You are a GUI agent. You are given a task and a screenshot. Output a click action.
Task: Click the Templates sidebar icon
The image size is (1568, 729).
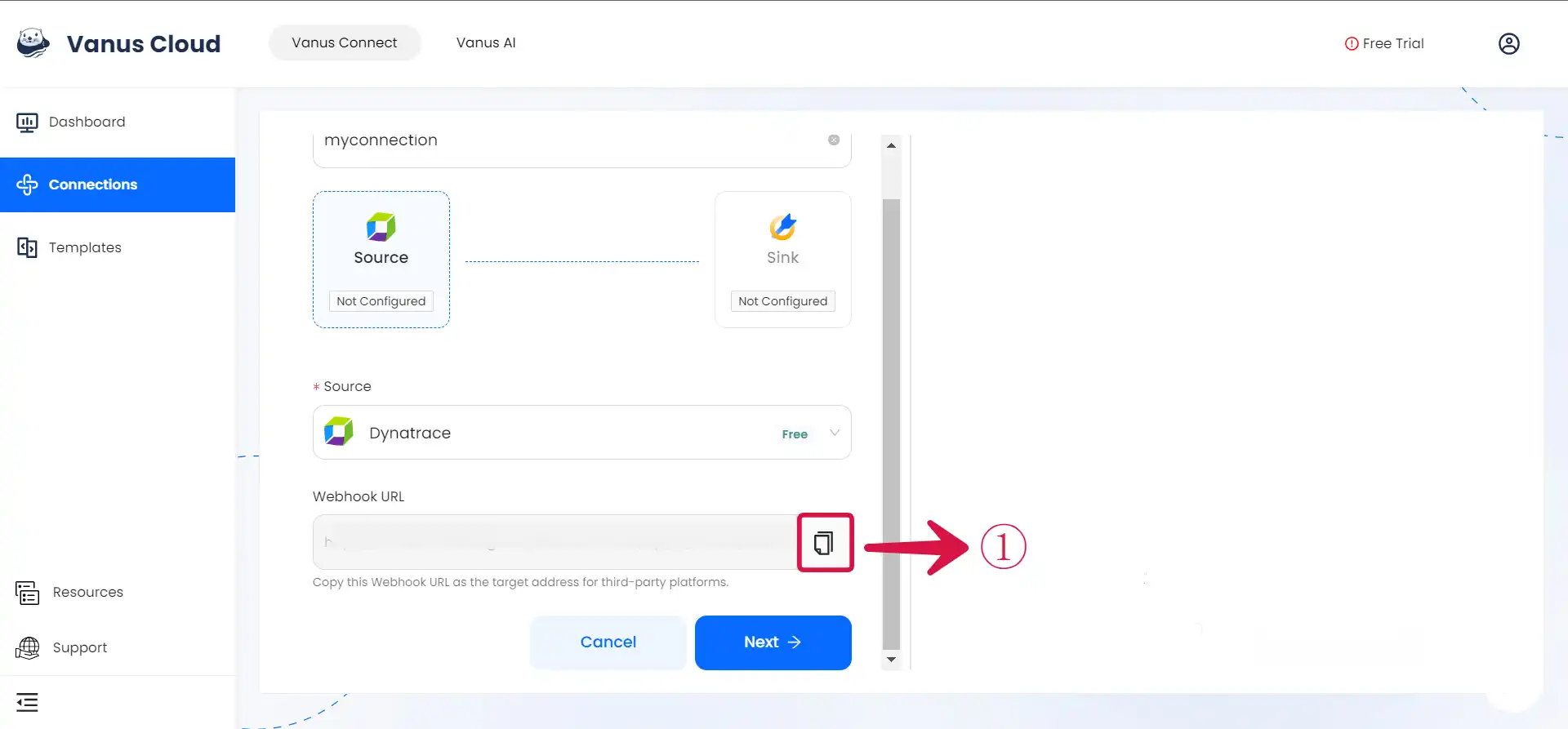[x=27, y=247]
